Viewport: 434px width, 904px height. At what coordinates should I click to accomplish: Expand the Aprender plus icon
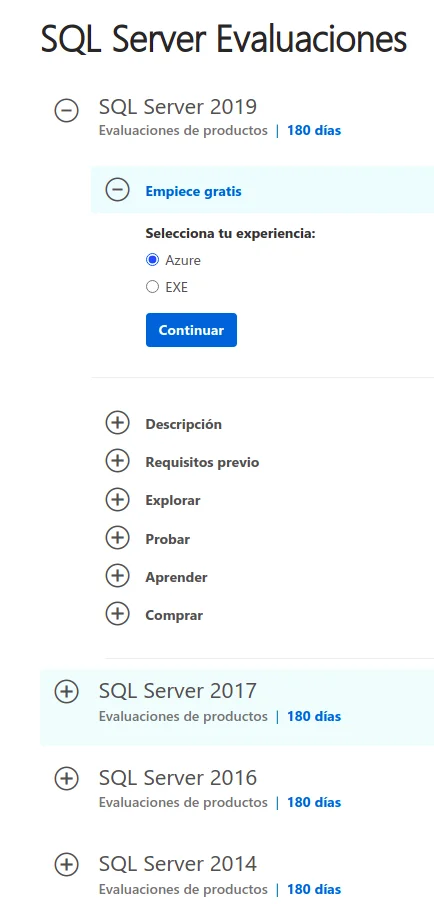117,577
